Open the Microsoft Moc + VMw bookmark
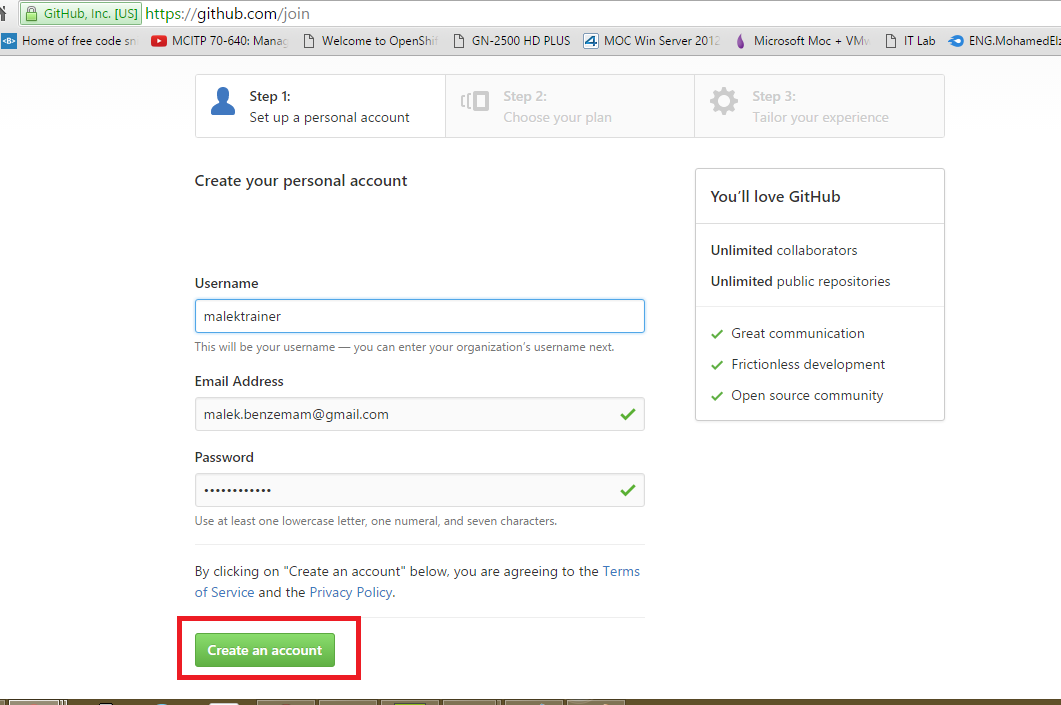This screenshot has width=1061, height=705. pos(802,41)
